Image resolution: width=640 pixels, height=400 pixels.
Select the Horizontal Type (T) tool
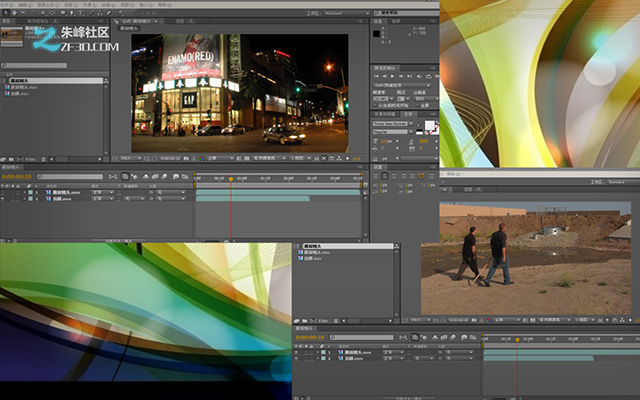pos(81,13)
